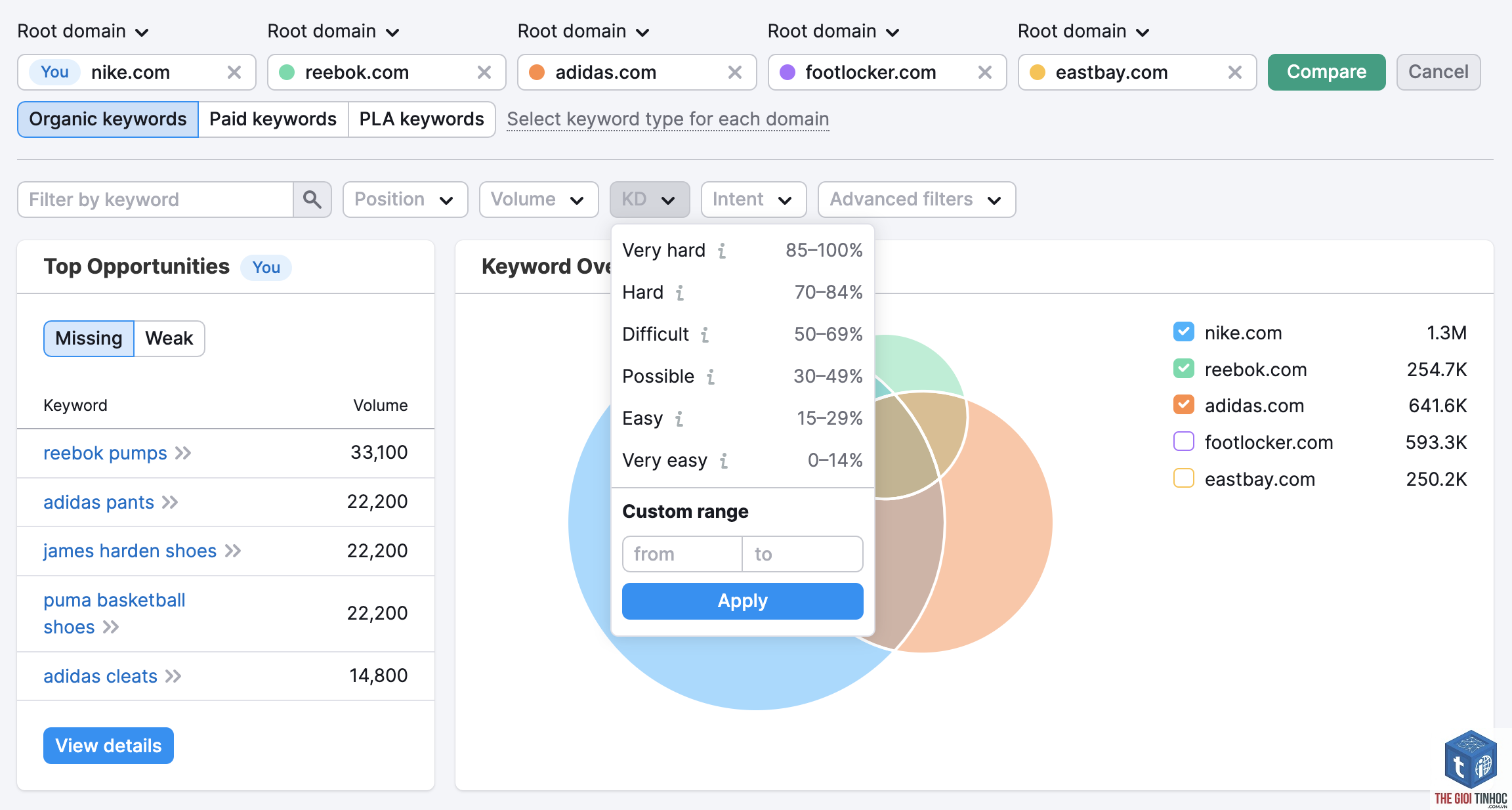Click purple color dot for footlocker.com
Image resolution: width=1512 pixels, height=810 pixels.
pos(787,72)
